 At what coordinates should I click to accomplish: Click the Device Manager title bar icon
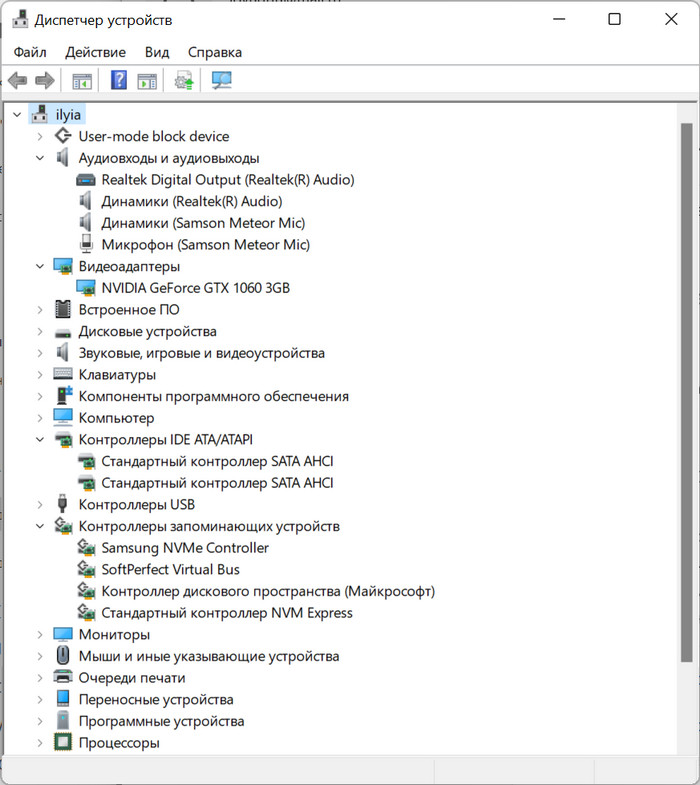[20, 20]
